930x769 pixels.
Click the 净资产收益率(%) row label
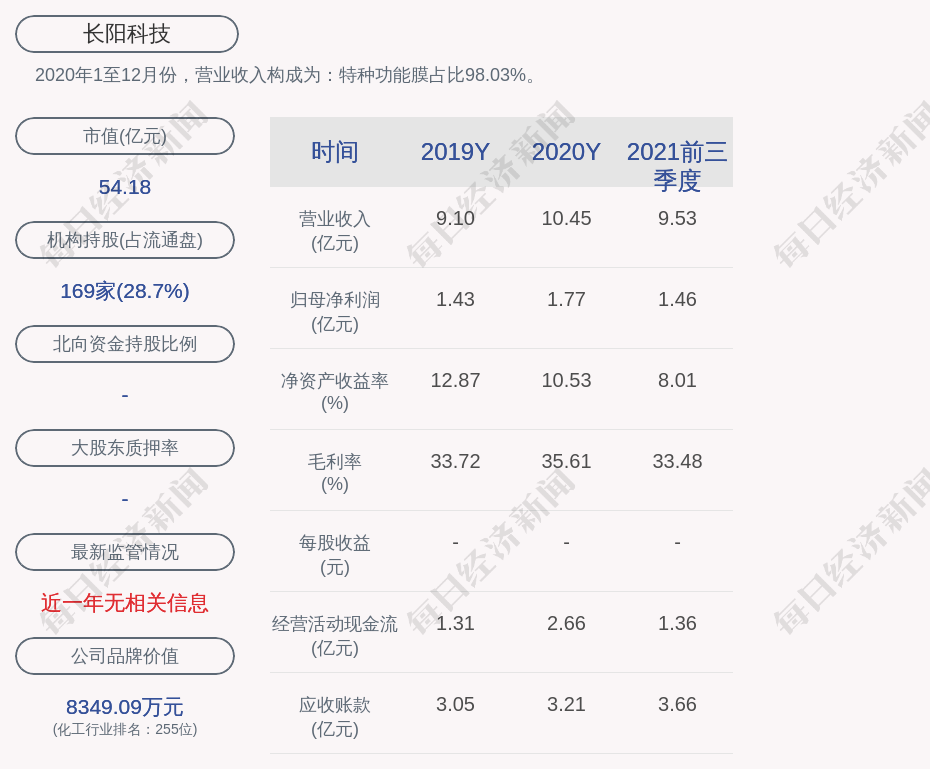click(x=335, y=392)
